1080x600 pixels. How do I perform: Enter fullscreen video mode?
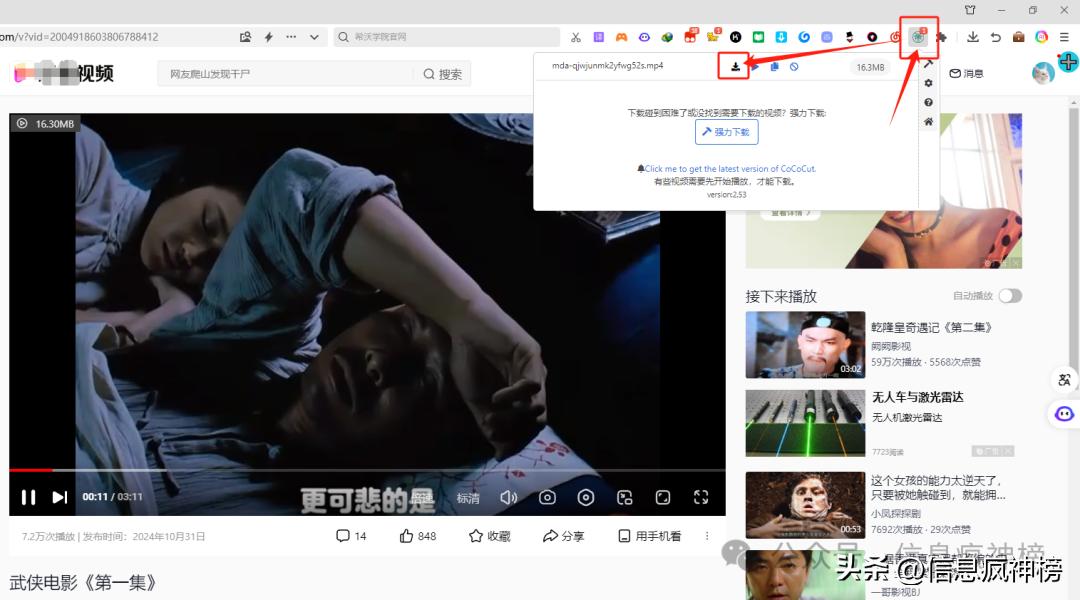tap(700, 497)
